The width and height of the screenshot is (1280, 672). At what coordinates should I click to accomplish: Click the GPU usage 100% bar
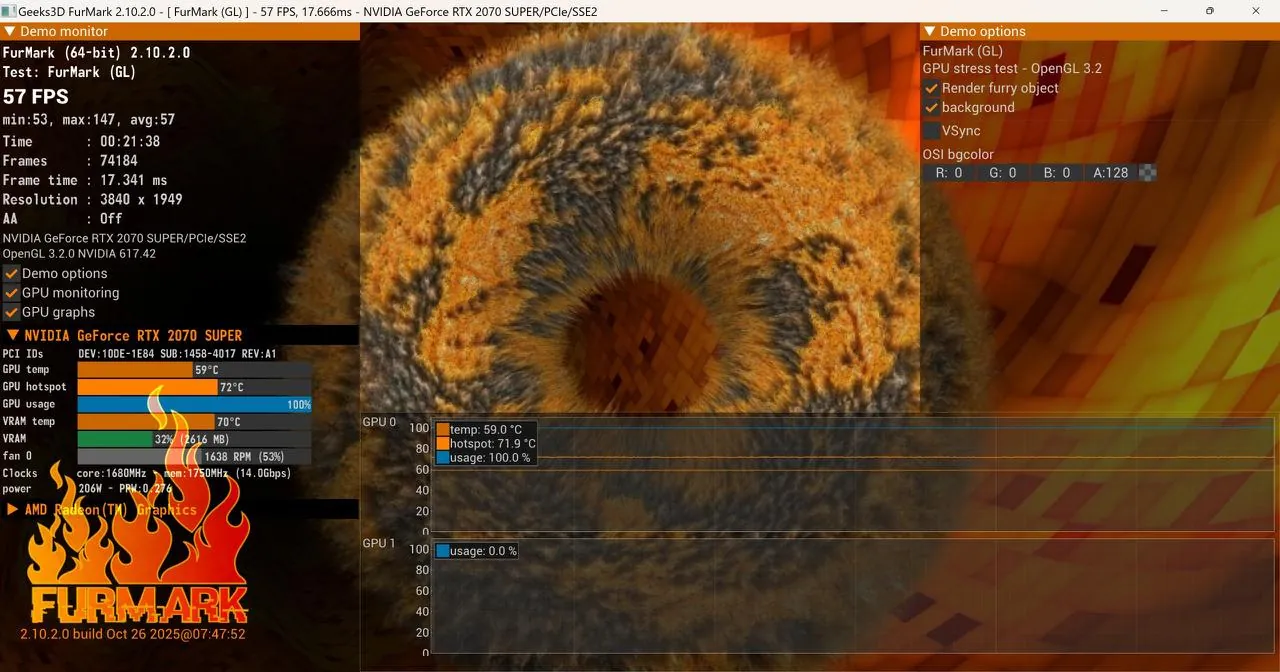(194, 404)
